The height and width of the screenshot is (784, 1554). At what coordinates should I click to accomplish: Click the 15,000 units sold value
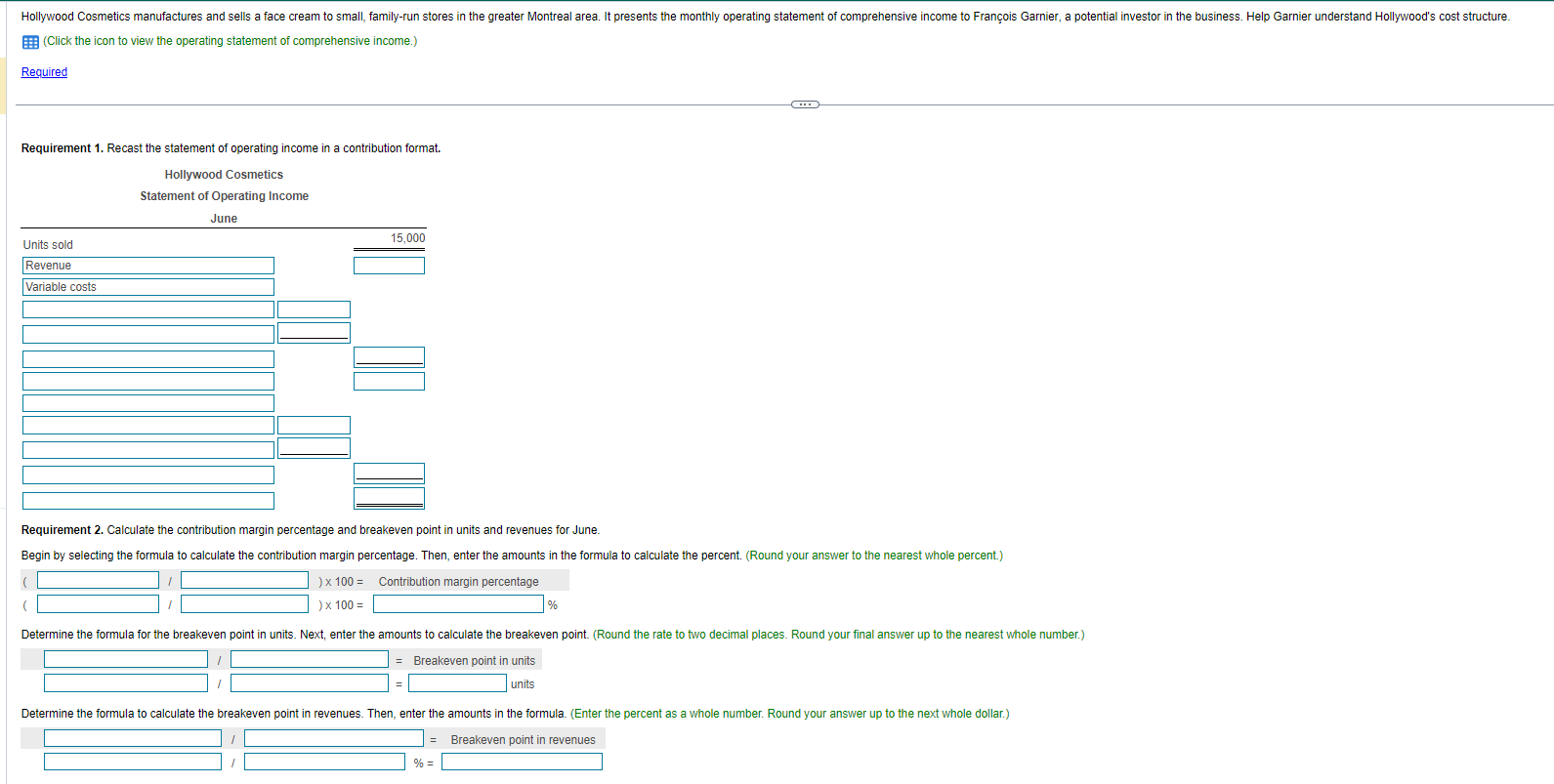tap(408, 238)
